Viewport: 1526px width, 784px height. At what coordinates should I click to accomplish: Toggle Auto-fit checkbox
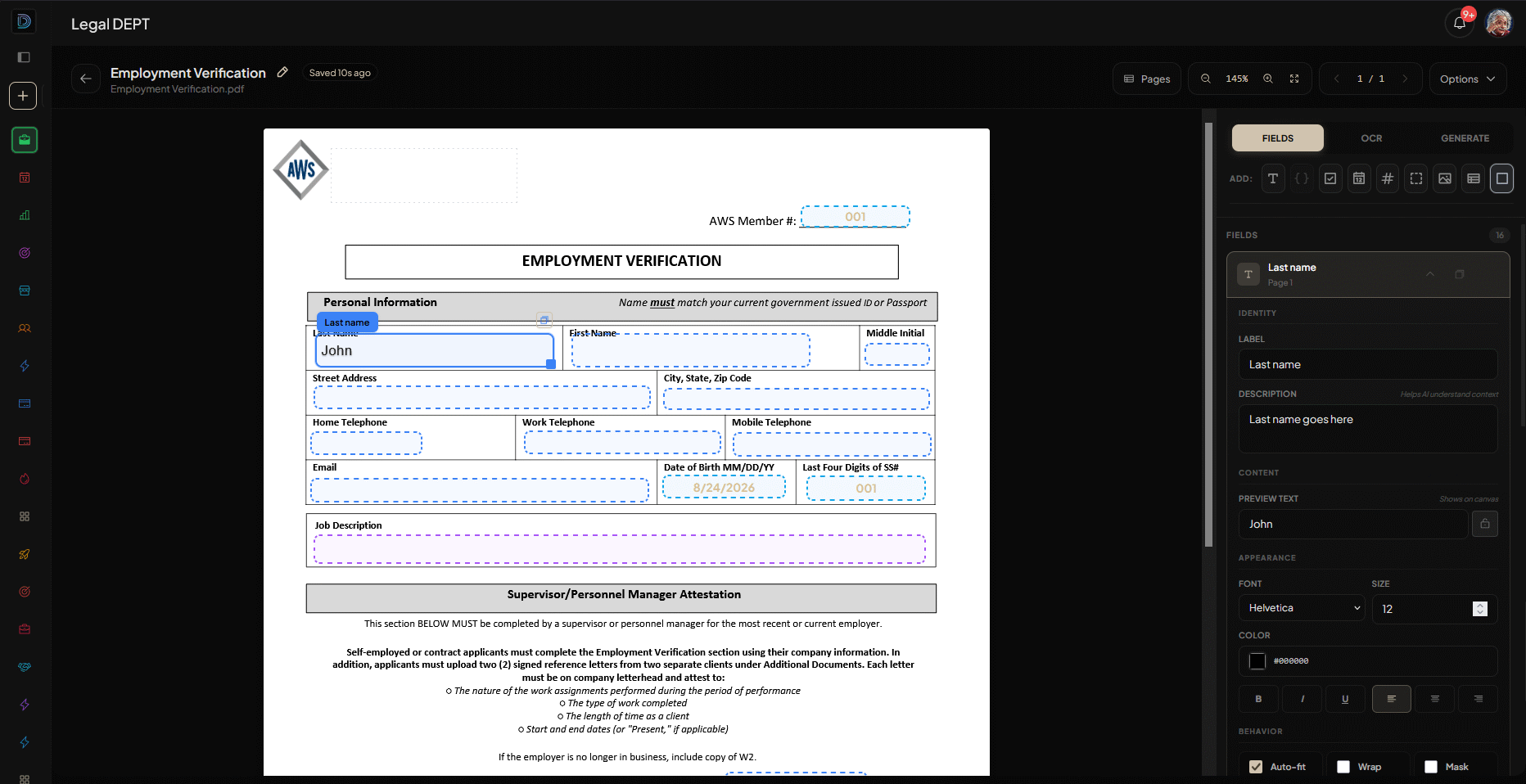(1256, 767)
